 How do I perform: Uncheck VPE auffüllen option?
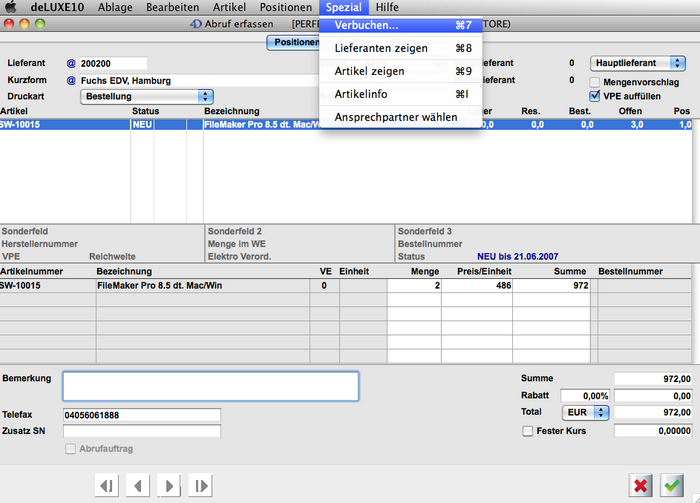click(595, 96)
